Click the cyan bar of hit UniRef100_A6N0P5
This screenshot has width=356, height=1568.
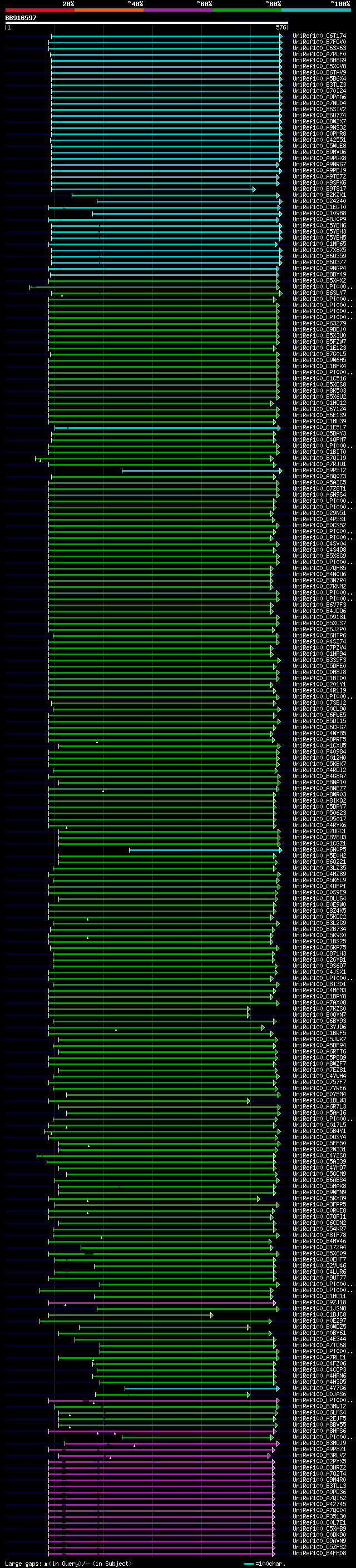(206, 850)
